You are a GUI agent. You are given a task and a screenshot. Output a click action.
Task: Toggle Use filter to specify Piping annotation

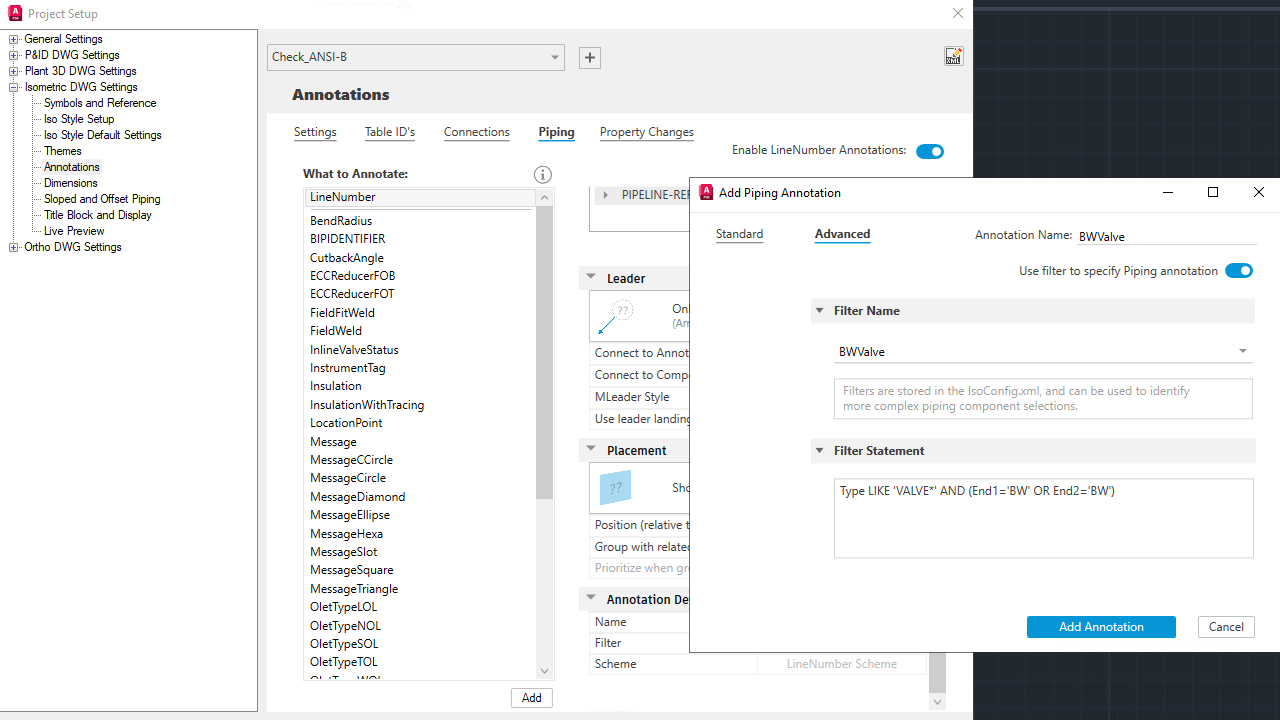tap(1239, 271)
